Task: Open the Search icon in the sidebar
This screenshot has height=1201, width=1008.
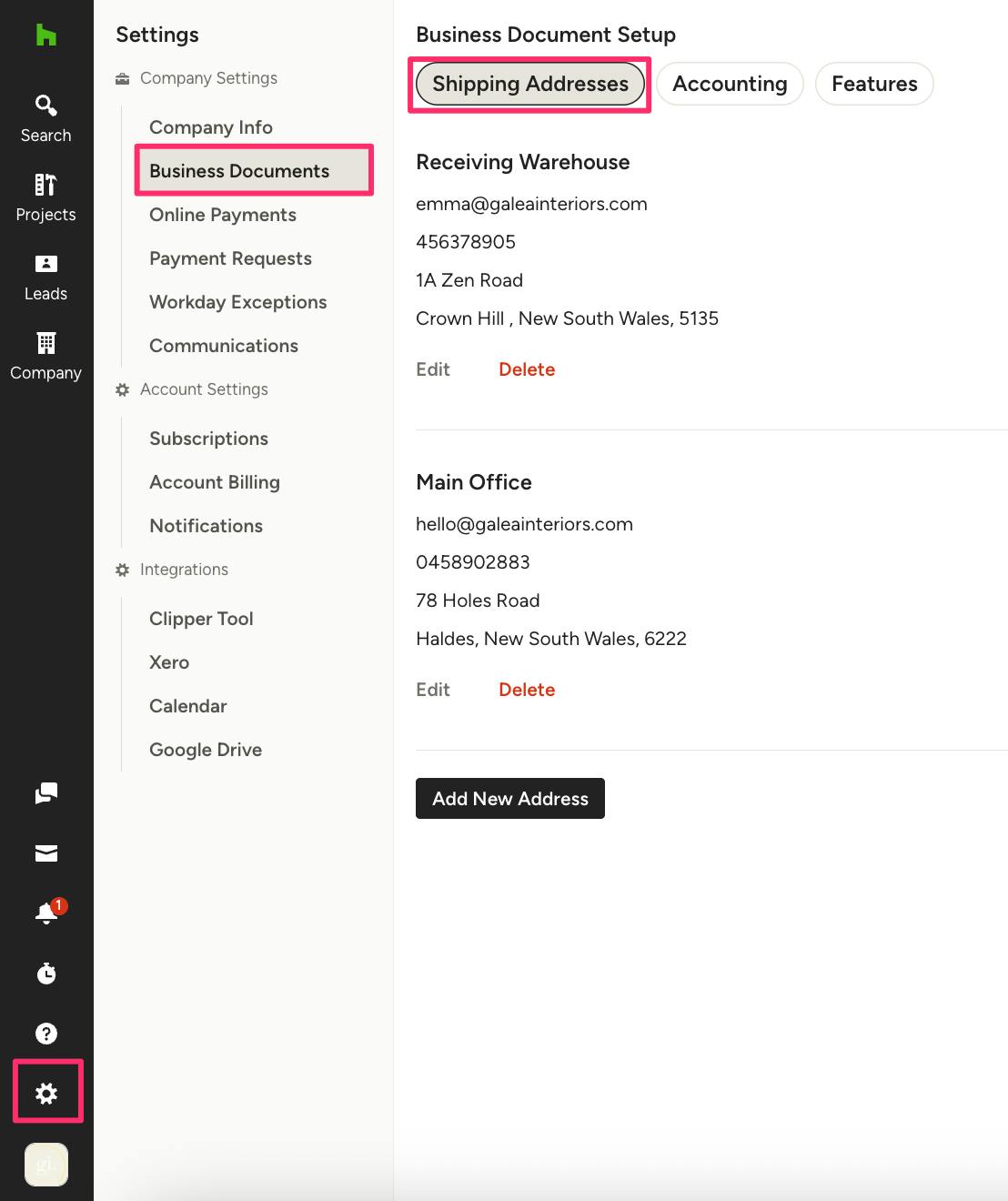Action: 45,118
